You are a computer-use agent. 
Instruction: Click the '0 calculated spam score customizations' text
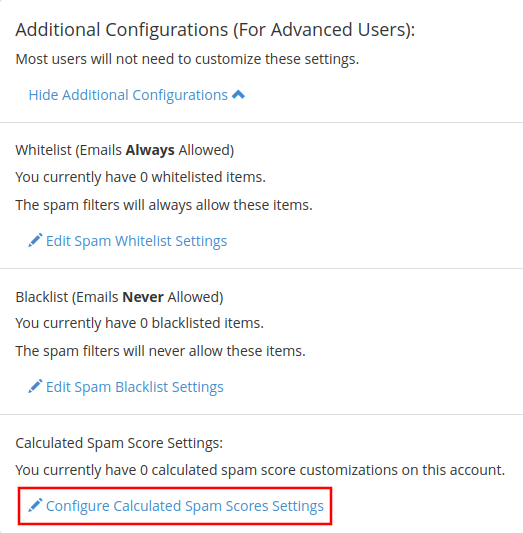(260, 470)
